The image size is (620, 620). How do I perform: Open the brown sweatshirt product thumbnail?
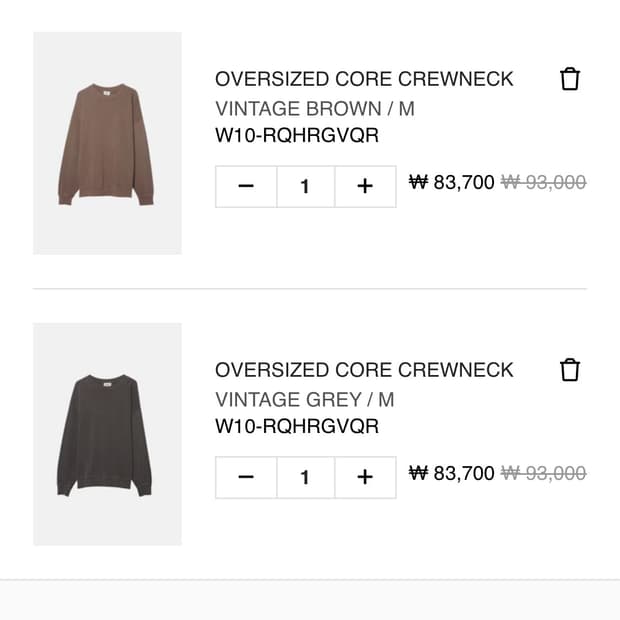(107, 143)
